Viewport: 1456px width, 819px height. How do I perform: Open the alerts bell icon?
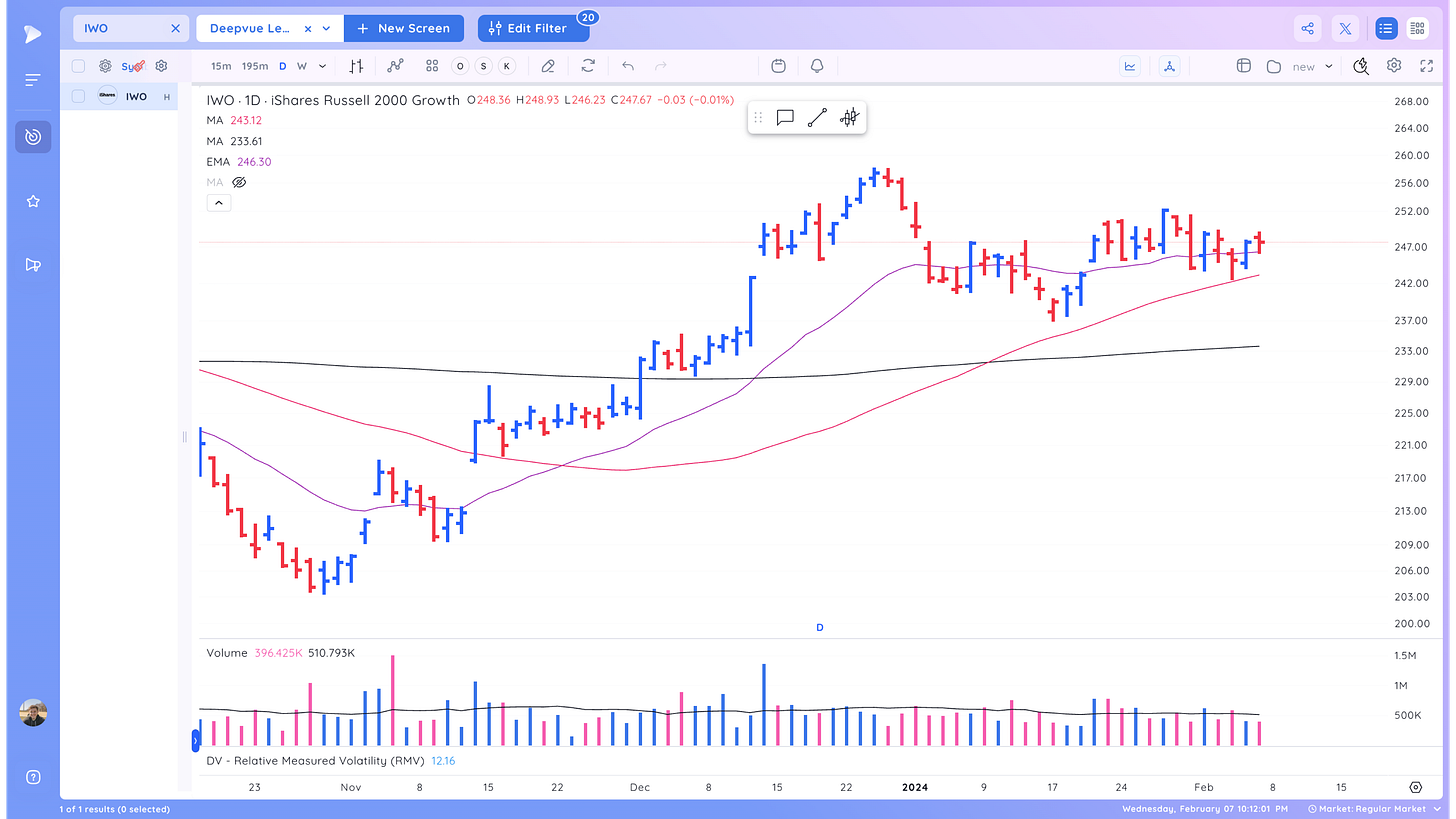pyautogui.click(x=817, y=66)
